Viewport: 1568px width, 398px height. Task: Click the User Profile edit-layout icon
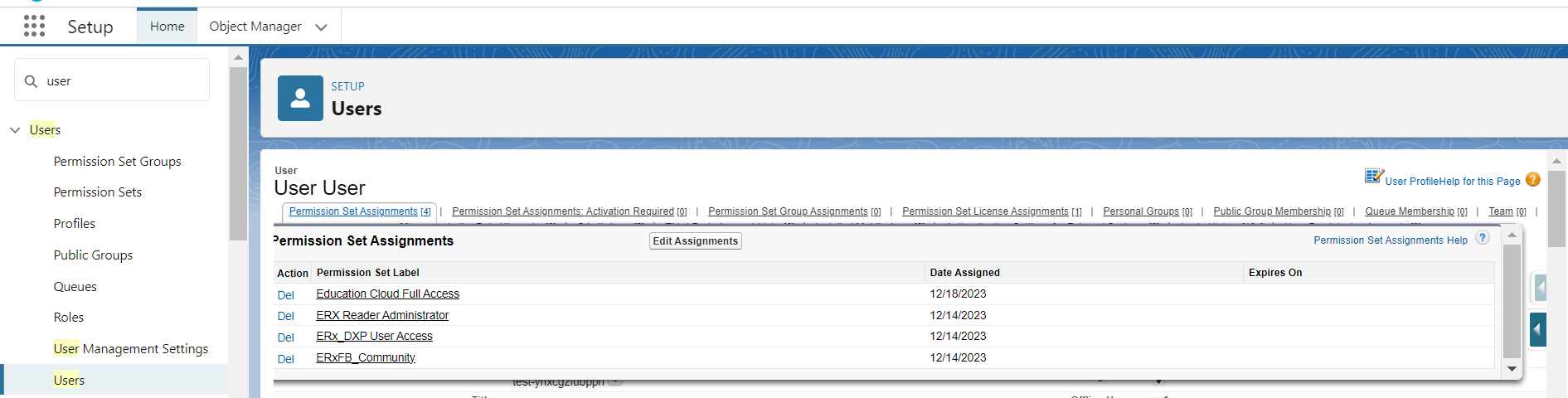(x=1373, y=176)
